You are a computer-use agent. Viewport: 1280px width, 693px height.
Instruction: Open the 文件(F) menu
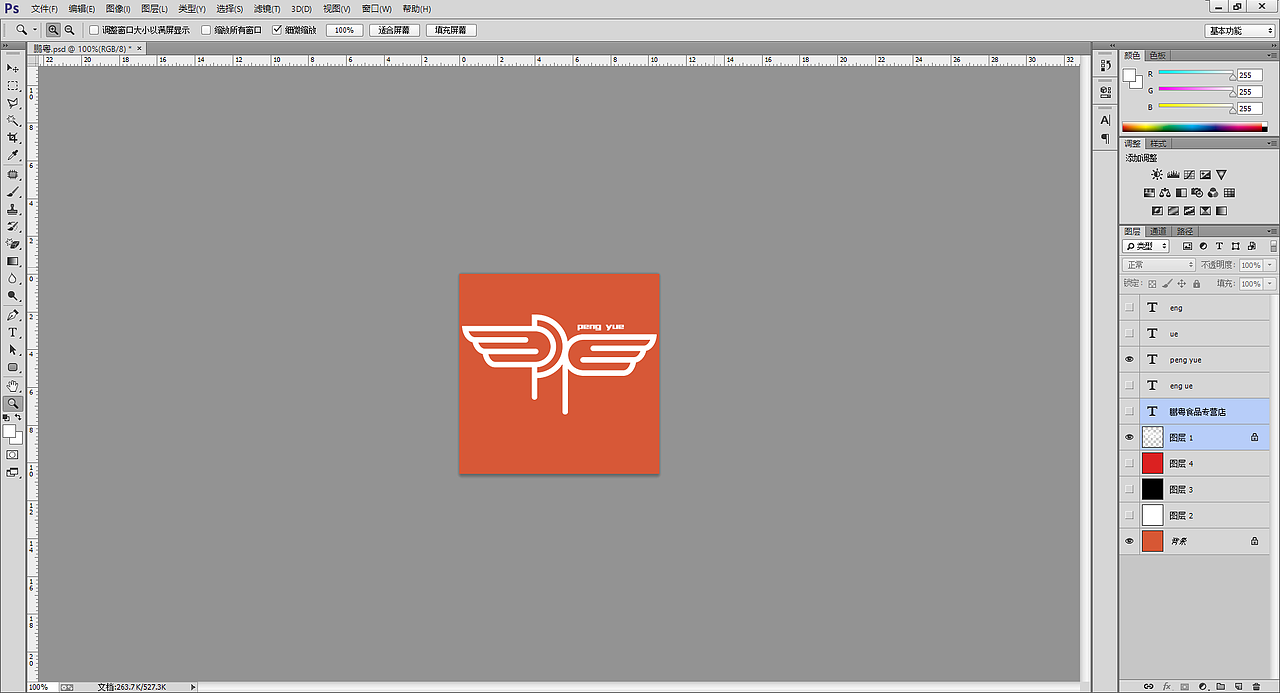point(44,8)
